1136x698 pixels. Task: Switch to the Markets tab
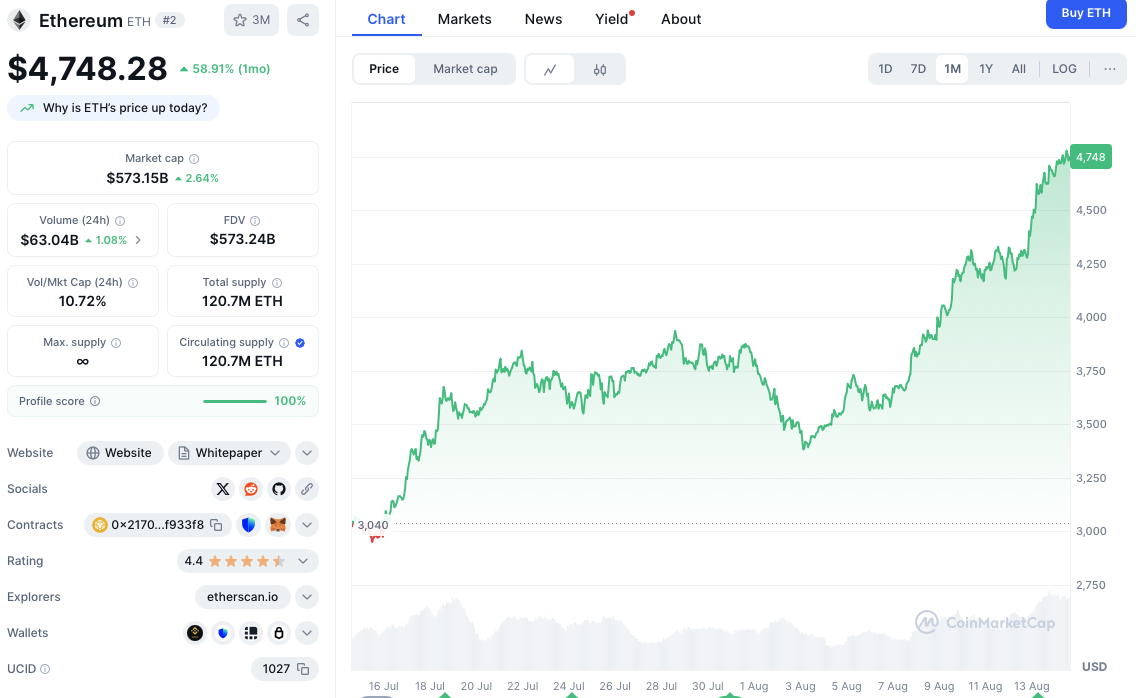point(464,20)
